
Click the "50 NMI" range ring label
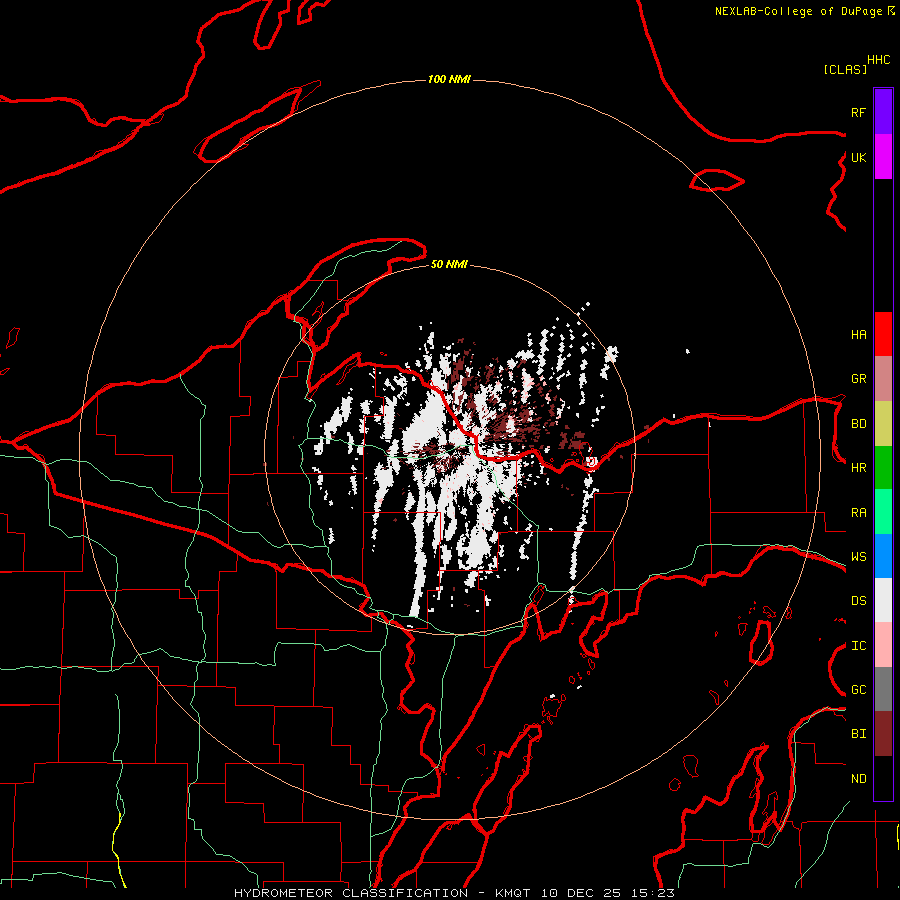pyautogui.click(x=449, y=265)
